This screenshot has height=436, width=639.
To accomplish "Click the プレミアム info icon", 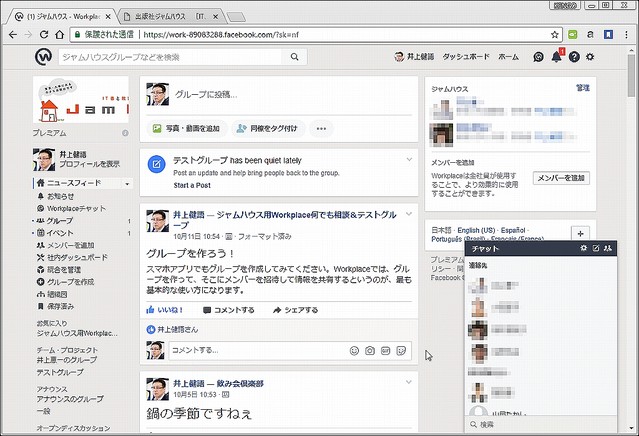I will click(x=125, y=133).
